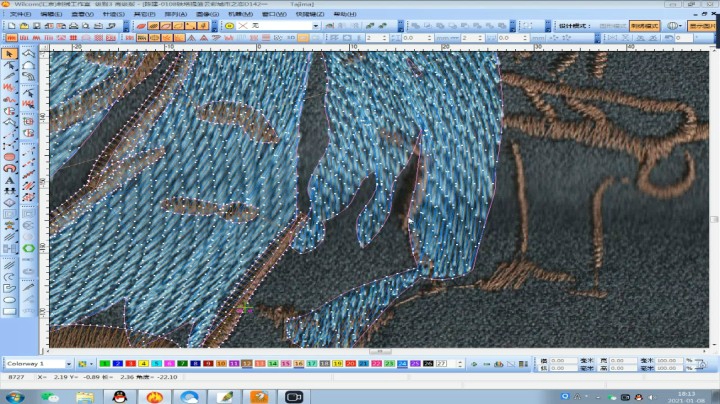Image resolution: width=720 pixels, height=404 pixels.
Task: Select the Reshape Object tool in left toolbox
Action: tap(9, 66)
